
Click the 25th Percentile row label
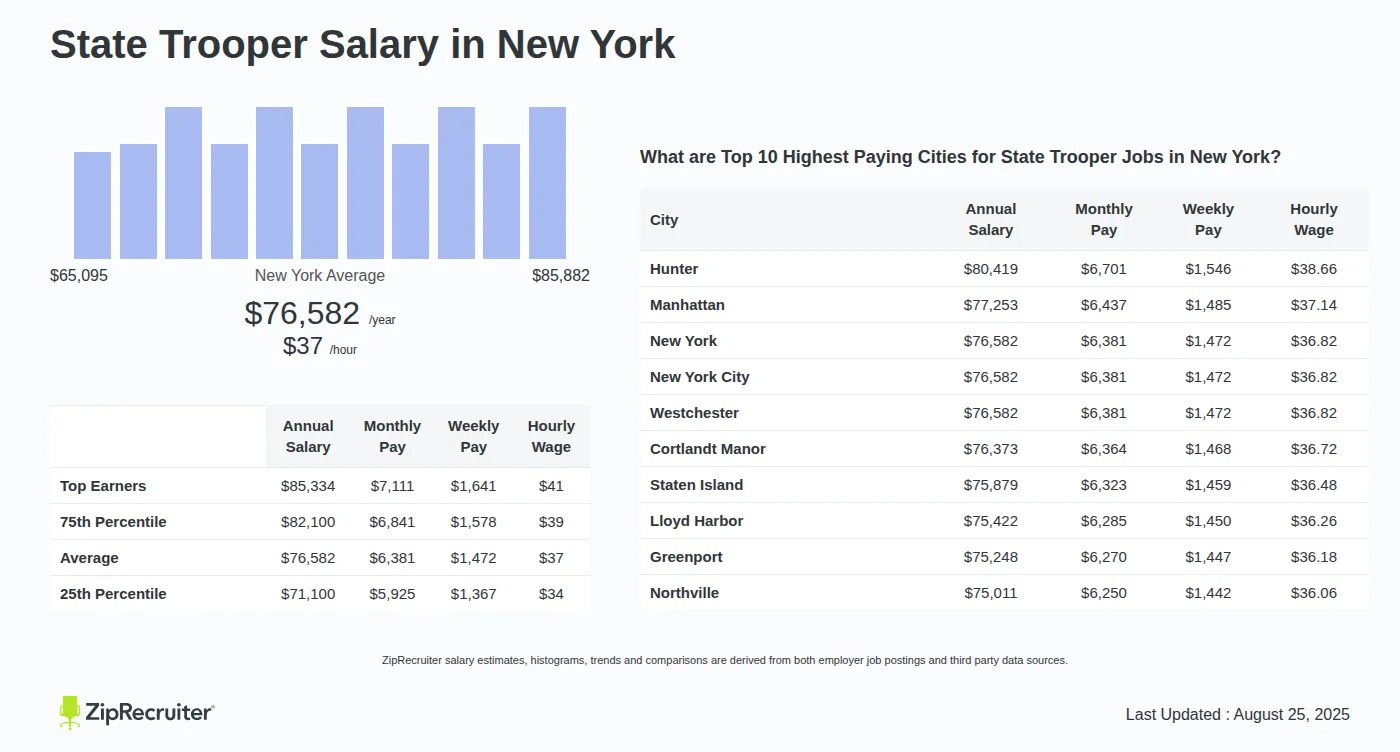(x=113, y=594)
